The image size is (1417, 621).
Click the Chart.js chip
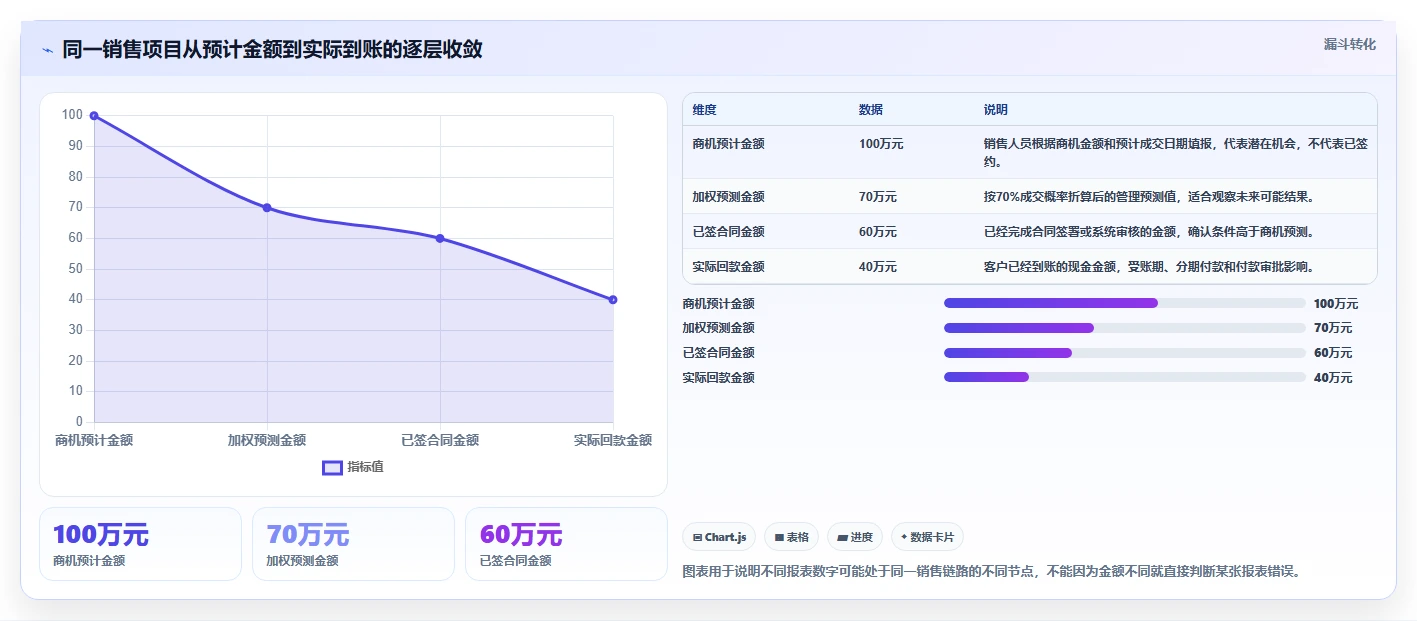[719, 537]
